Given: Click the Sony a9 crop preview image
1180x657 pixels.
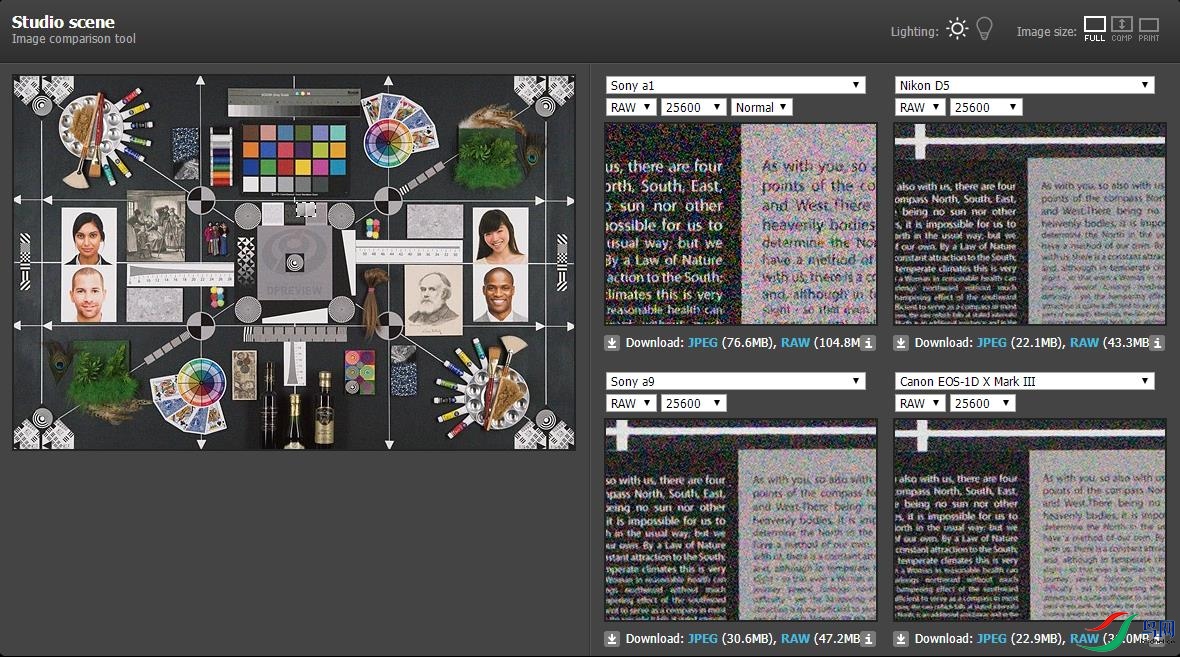Looking at the screenshot, I should pyautogui.click(x=741, y=520).
